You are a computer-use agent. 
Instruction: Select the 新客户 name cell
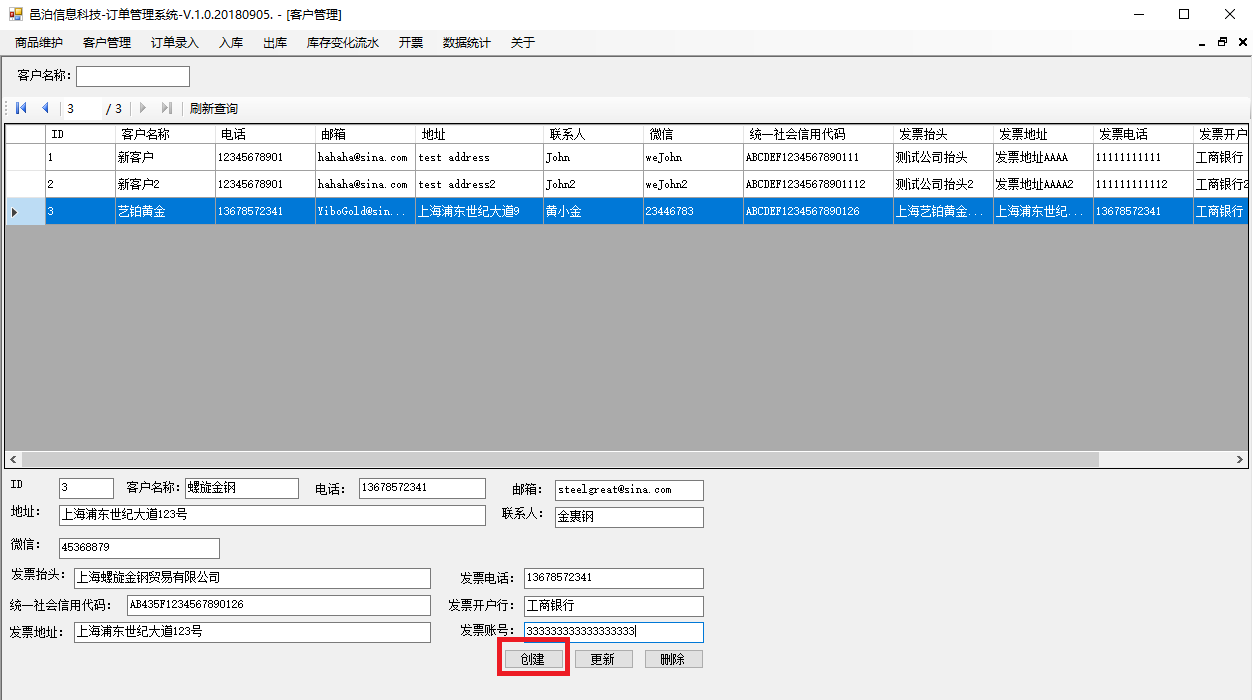pos(165,157)
